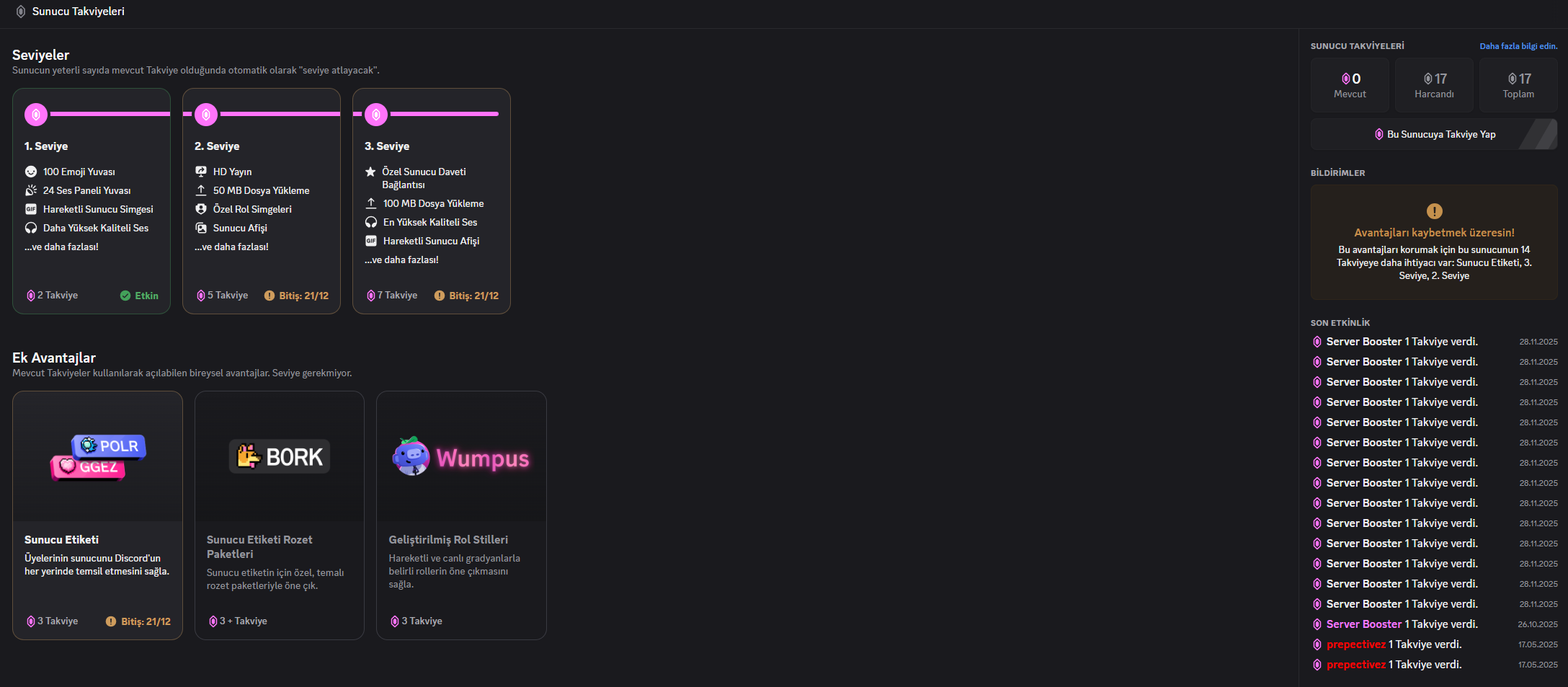
Task: Click the green checkmark icon next to Etkin
Action: tap(125, 296)
